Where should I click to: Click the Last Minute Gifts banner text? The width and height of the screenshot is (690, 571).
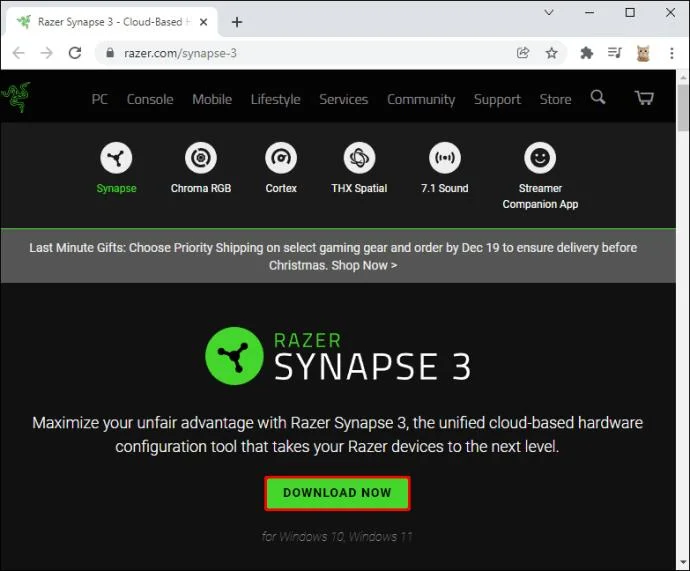[x=333, y=256]
